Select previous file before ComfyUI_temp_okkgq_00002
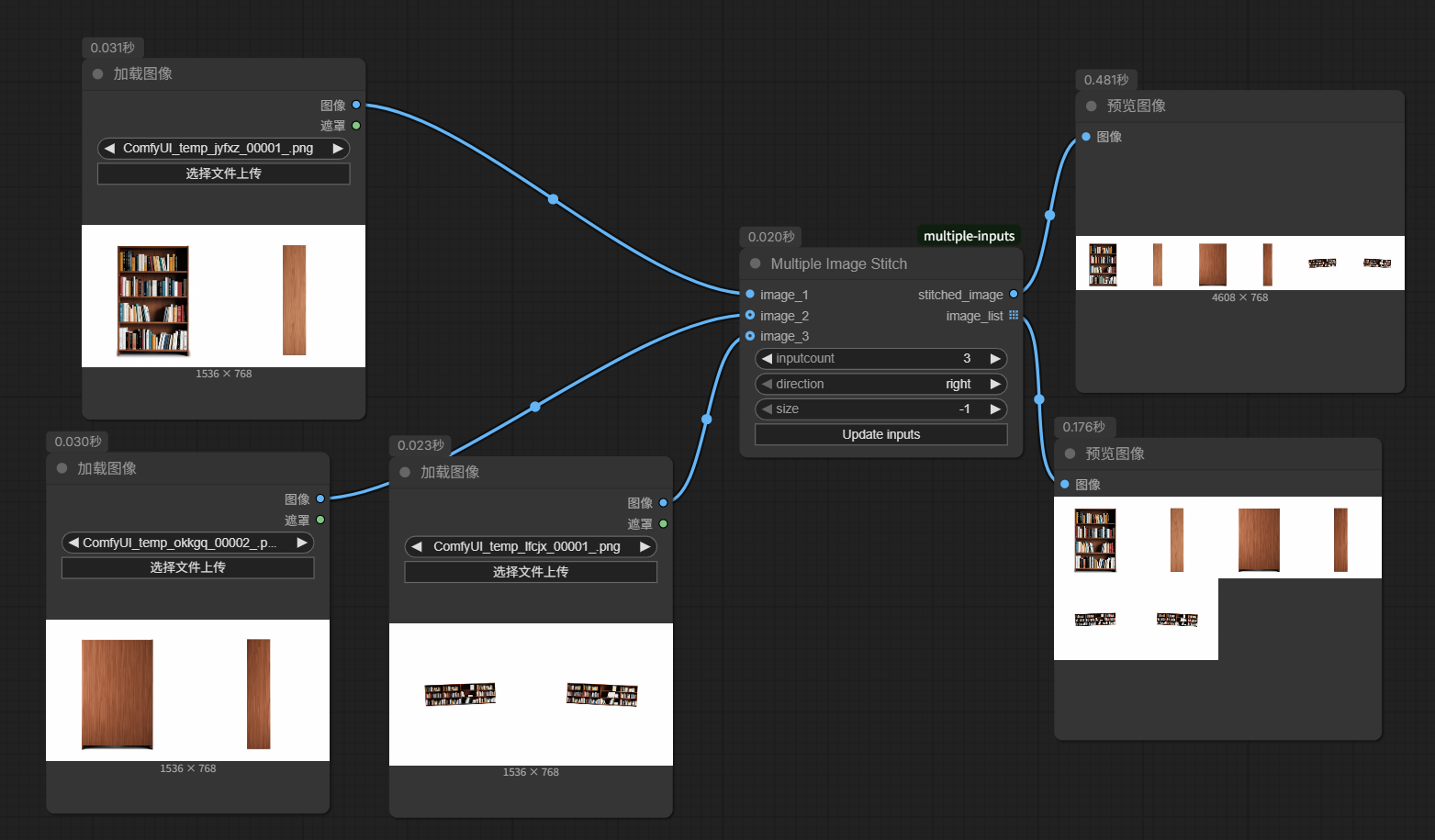The width and height of the screenshot is (1435, 840). 73,543
